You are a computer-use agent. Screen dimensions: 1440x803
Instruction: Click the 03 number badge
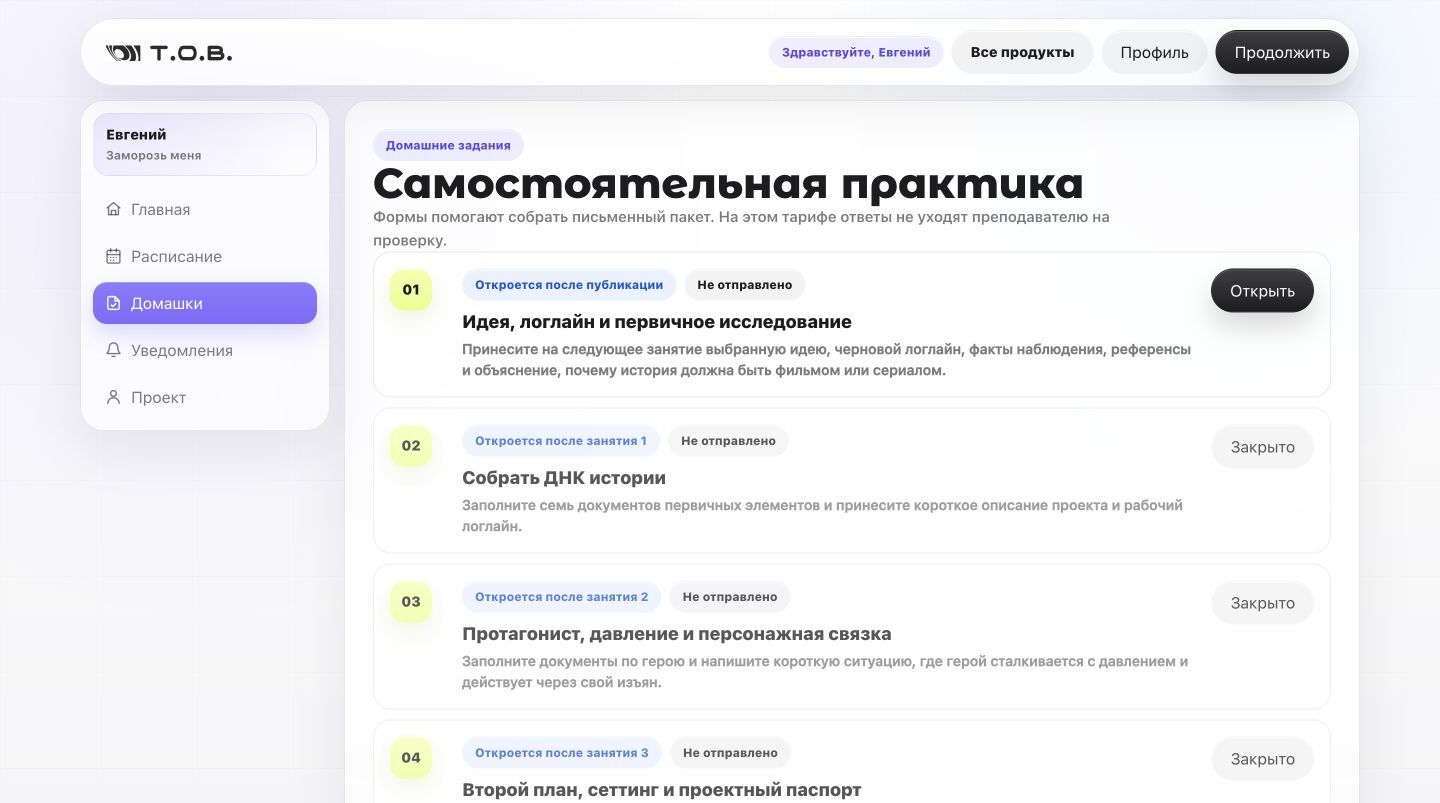(x=411, y=602)
